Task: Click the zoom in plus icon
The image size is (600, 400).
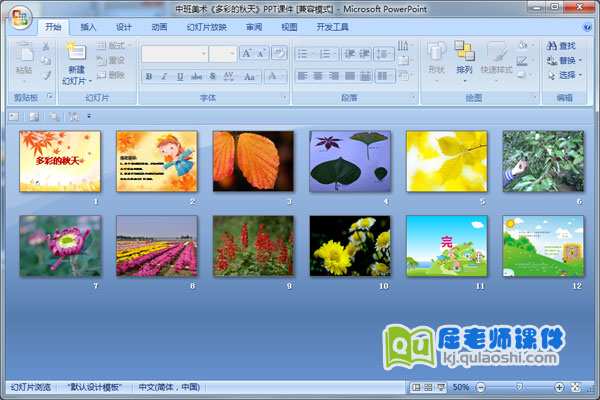Action: 558,387
